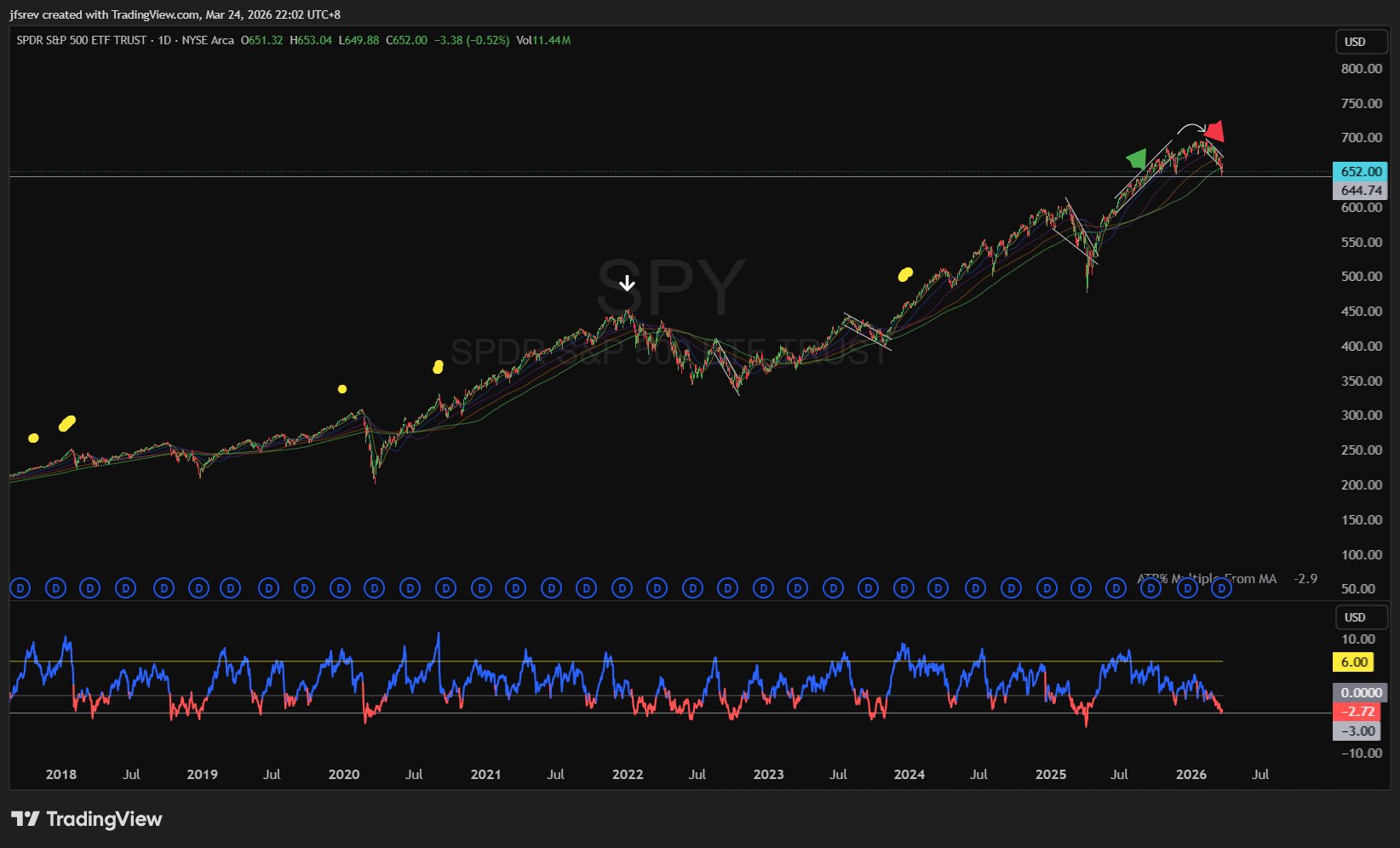The width and height of the screenshot is (1400, 848).
Task: Click the Jul label after 2026 on the time axis
Action: (x=1260, y=774)
